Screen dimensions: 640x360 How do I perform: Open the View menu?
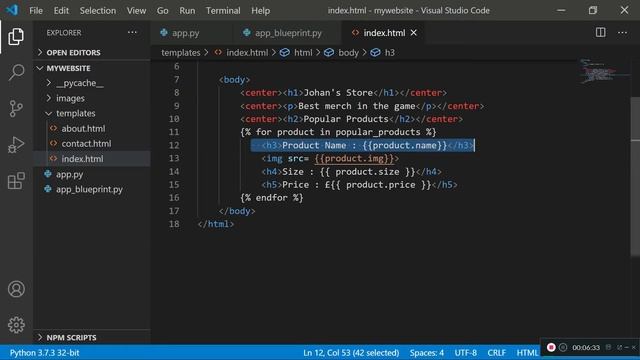(x=136, y=11)
